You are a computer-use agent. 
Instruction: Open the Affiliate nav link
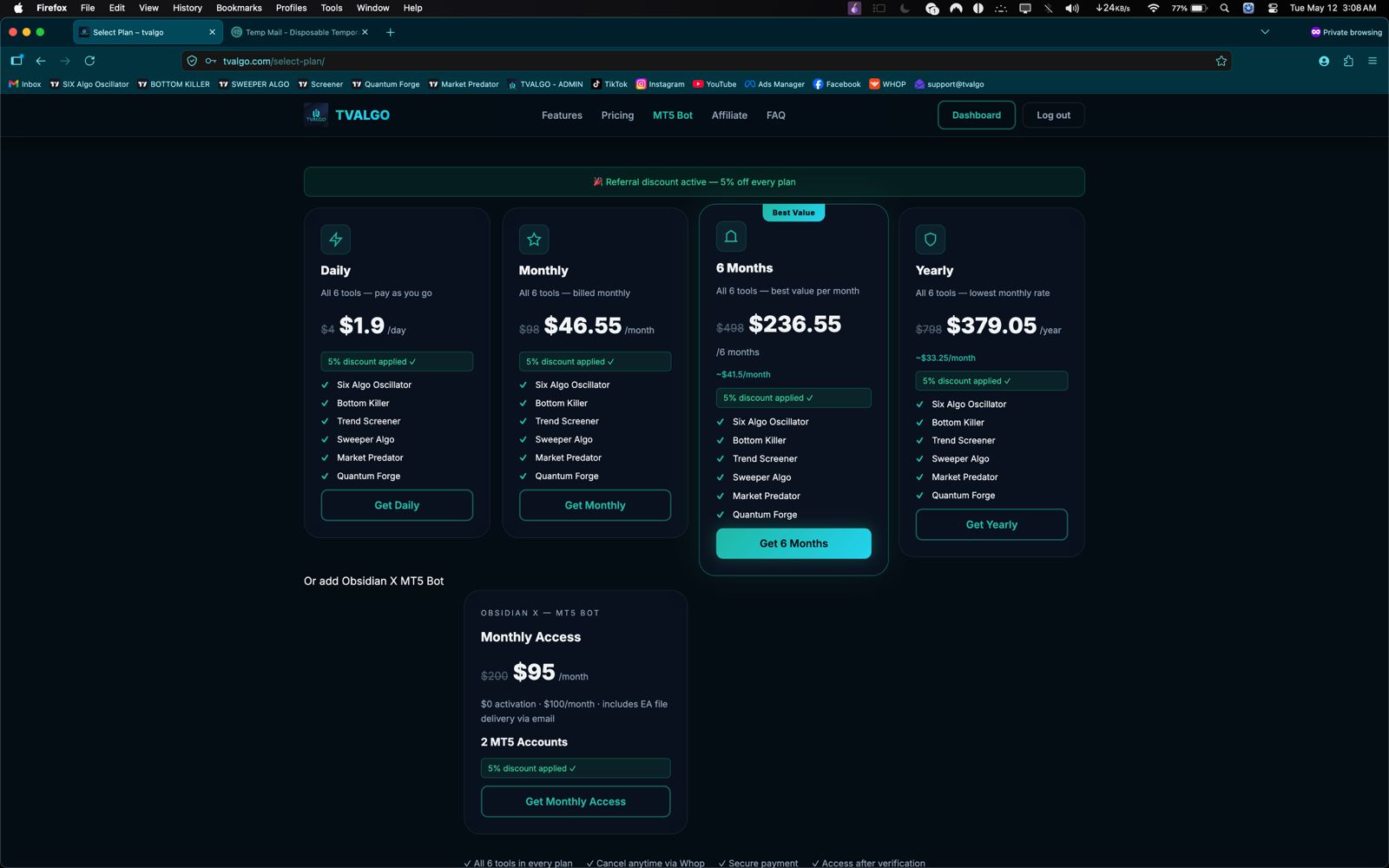coord(729,115)
